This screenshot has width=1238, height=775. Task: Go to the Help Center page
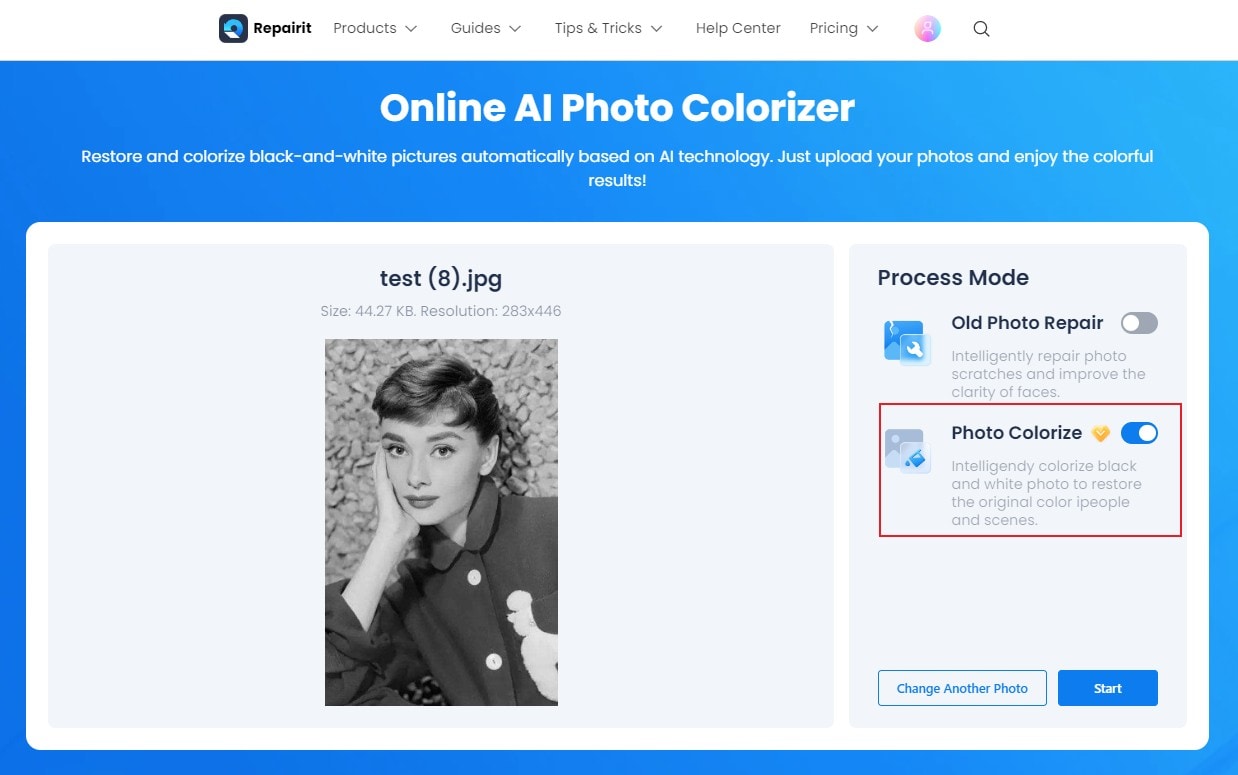click(738, 28)
